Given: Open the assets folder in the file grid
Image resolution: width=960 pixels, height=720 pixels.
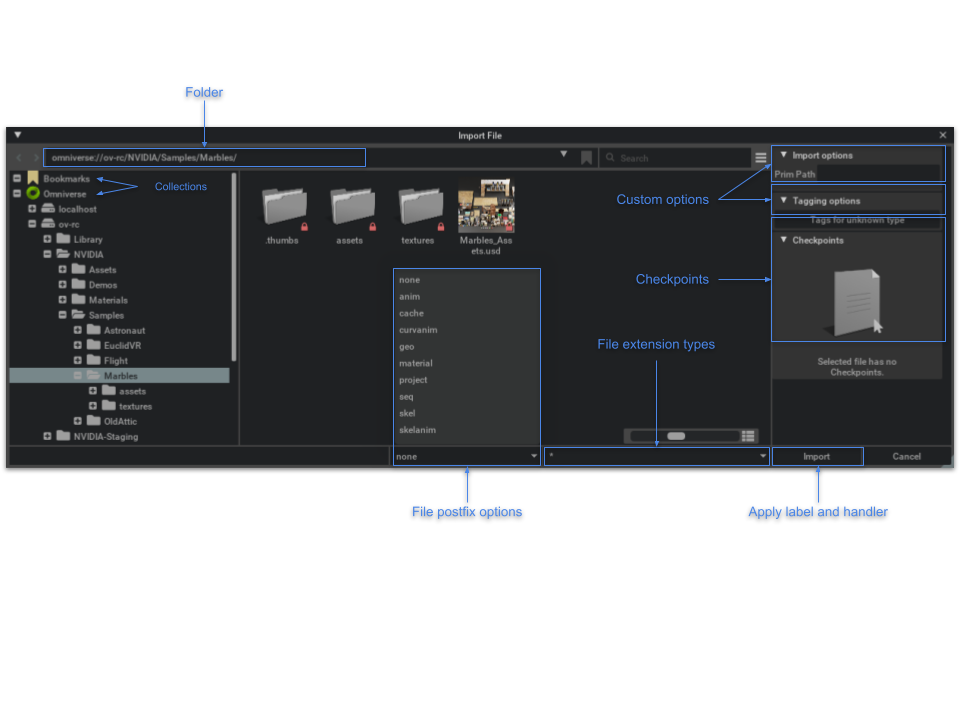Looking at the screenshot, I should pyautogui.click(x=352, y=205).
